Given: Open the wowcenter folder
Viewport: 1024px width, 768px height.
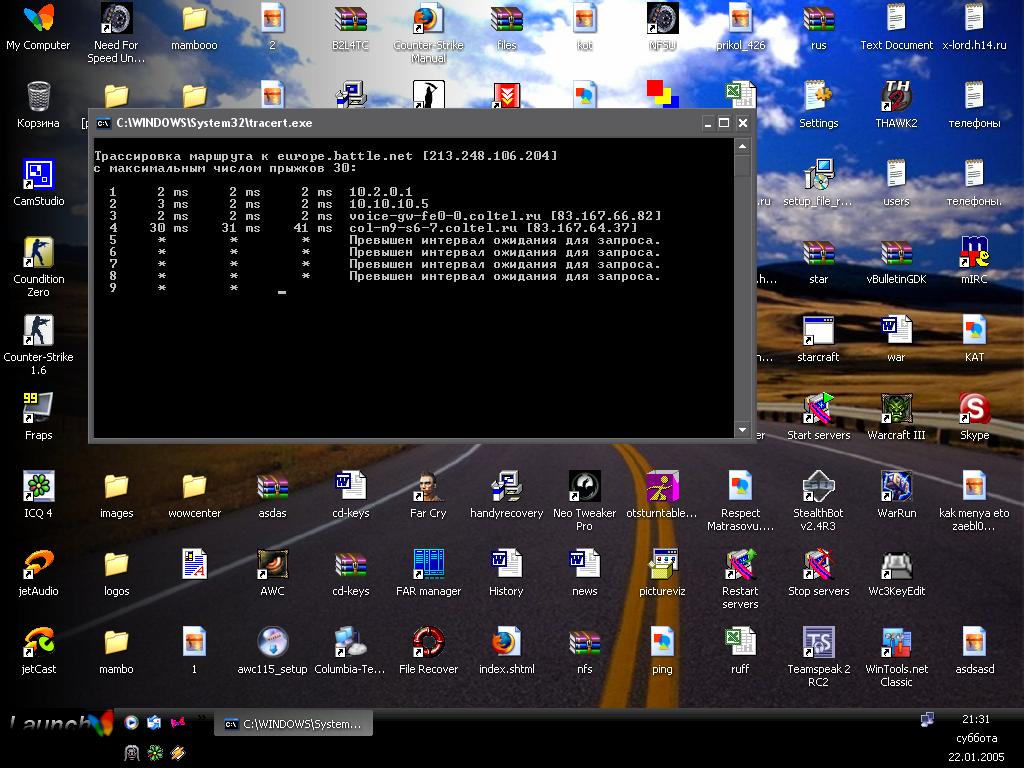Looking at the screenshot, I should click(x=194, y=487).
